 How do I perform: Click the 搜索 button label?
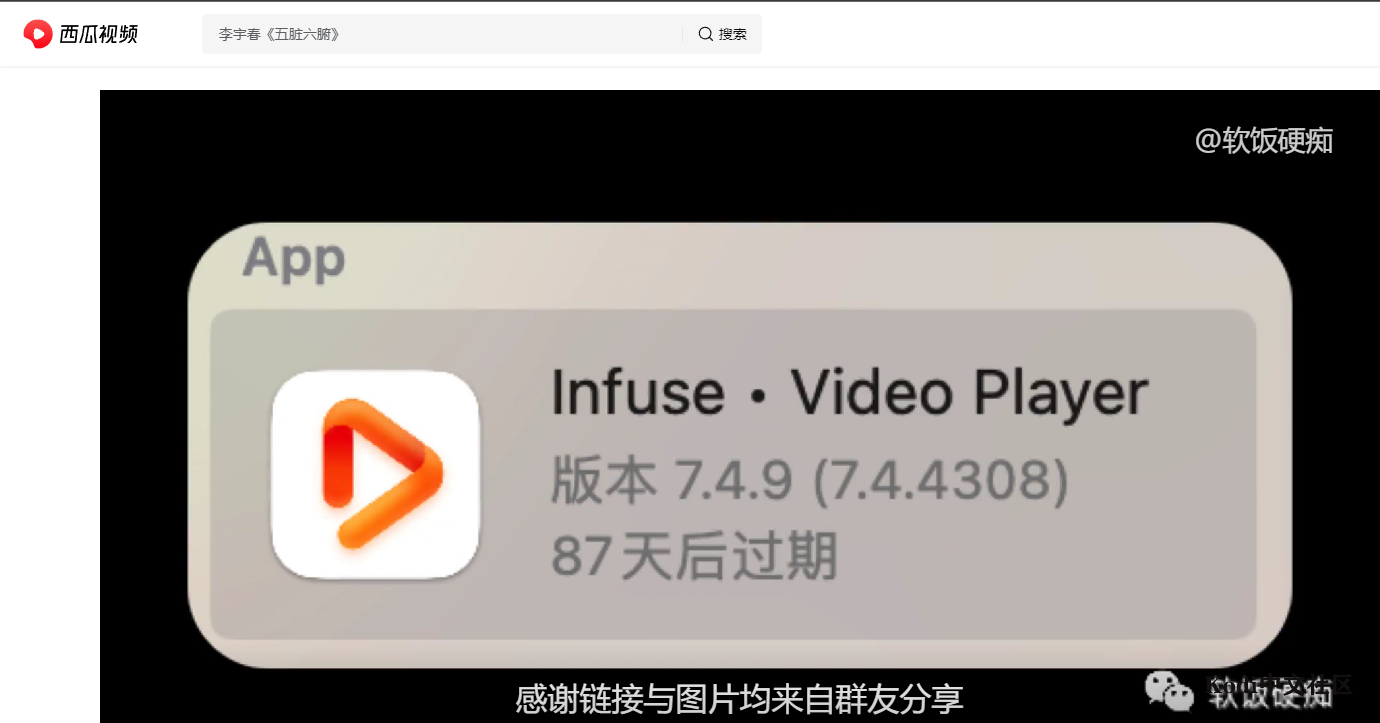pos(733,34)
